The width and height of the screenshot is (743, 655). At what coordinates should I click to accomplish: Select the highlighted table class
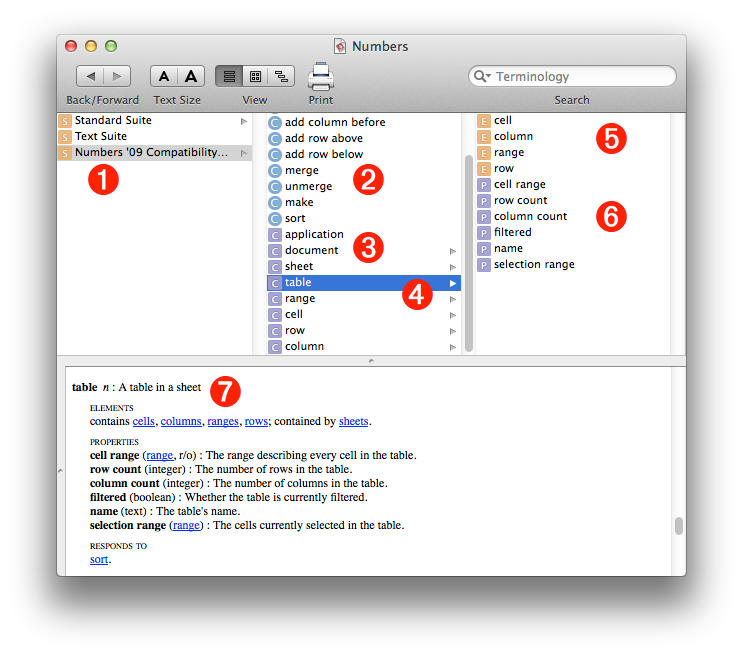point(363,283)
